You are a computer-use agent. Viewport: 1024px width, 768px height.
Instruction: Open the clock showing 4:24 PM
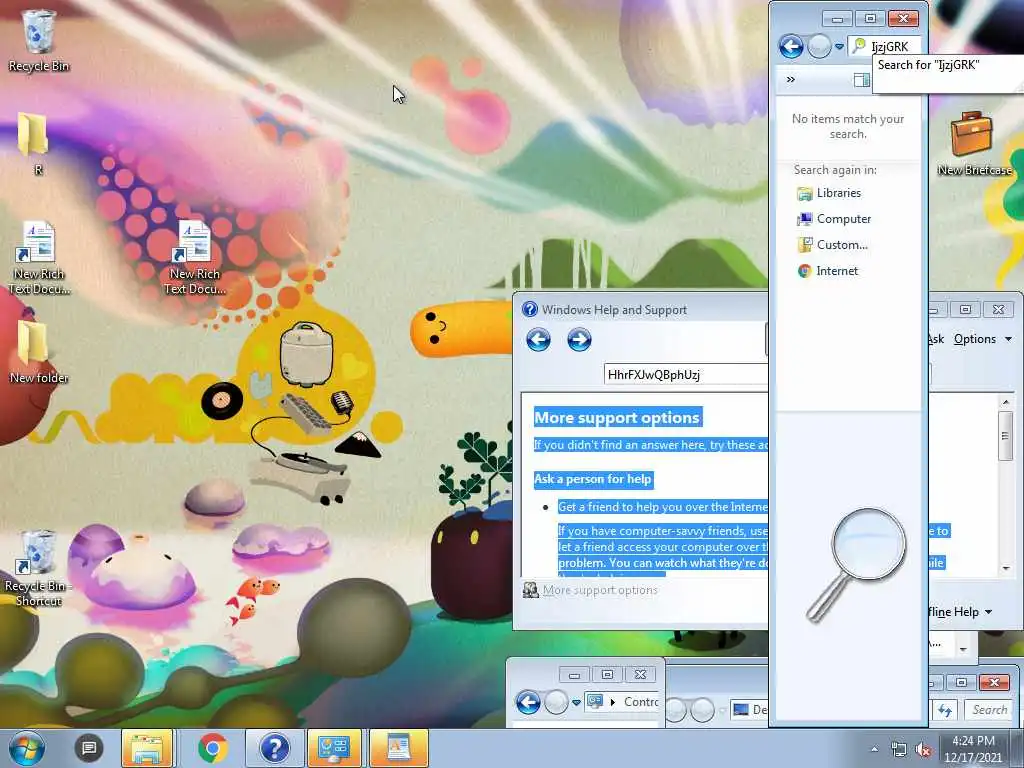973,749
